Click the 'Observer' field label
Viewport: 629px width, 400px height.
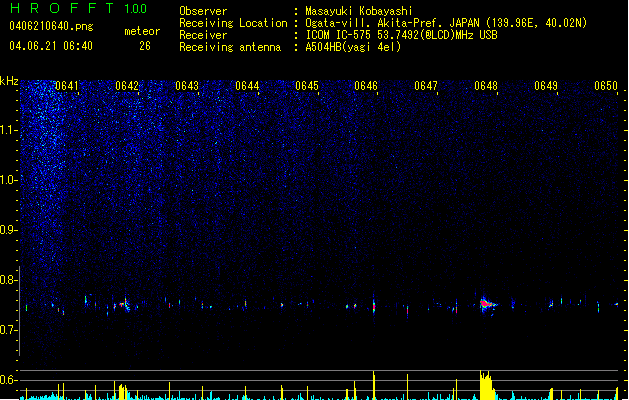pyautogui.click(x=203, y=11)
